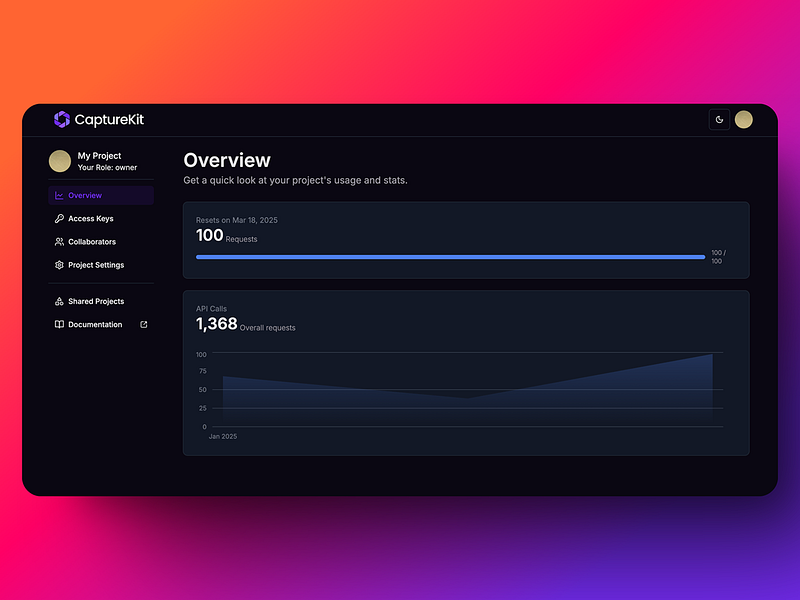Open the Documentation link
The width and height of the screenshot is (800, 600).
(x=101, y=324)
